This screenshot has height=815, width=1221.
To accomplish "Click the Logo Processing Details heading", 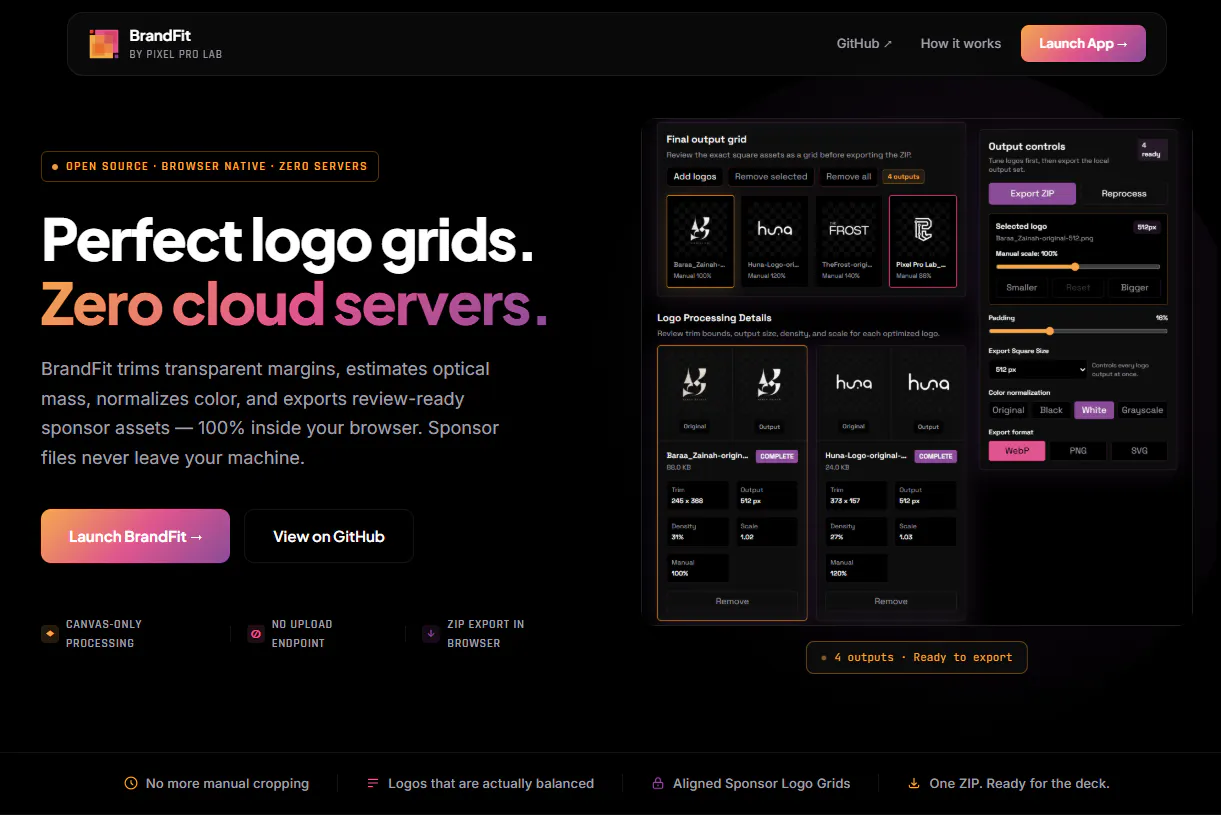I will (714, 318).
